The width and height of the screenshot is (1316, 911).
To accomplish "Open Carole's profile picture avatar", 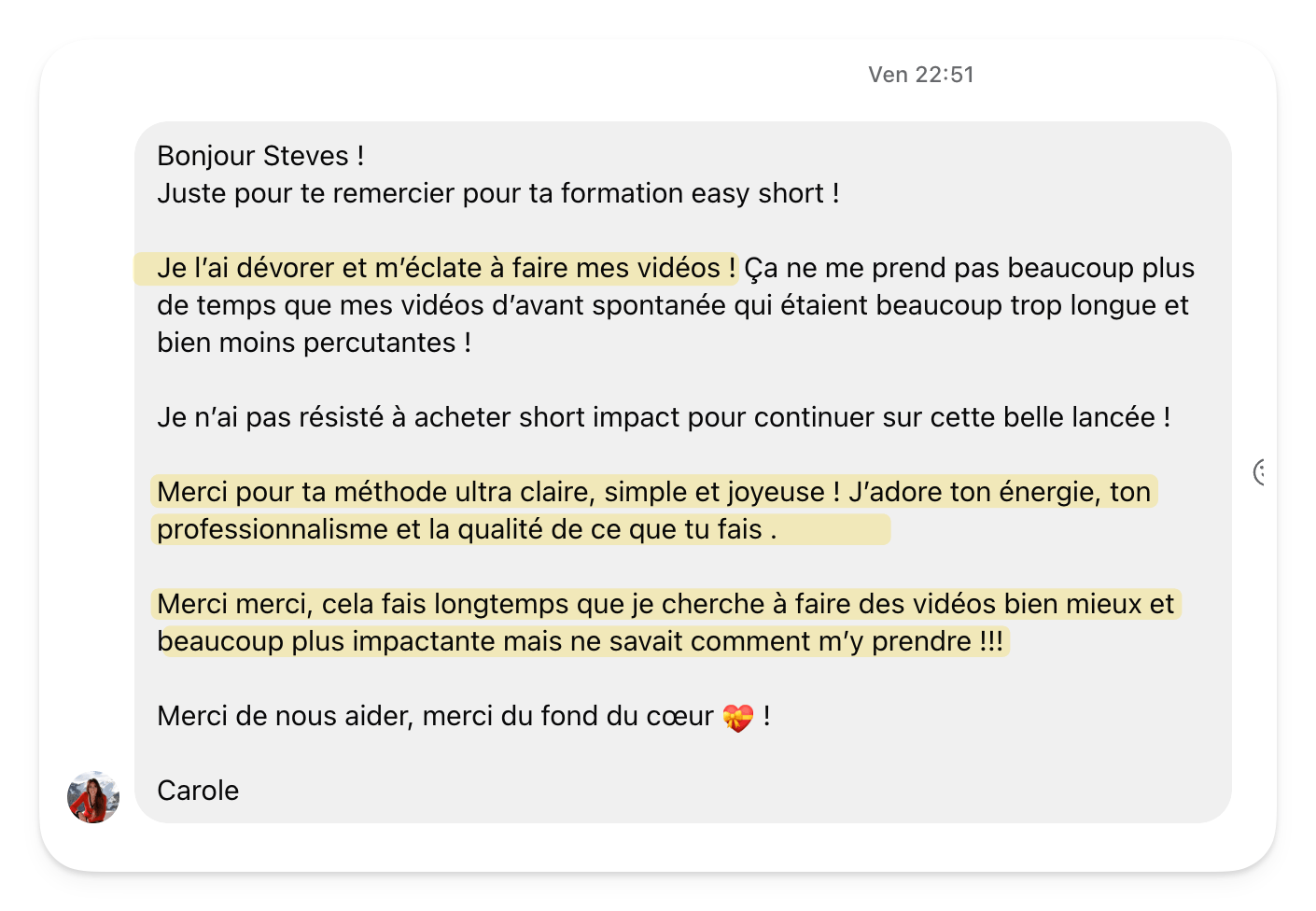I will click(x=93, y=797).
